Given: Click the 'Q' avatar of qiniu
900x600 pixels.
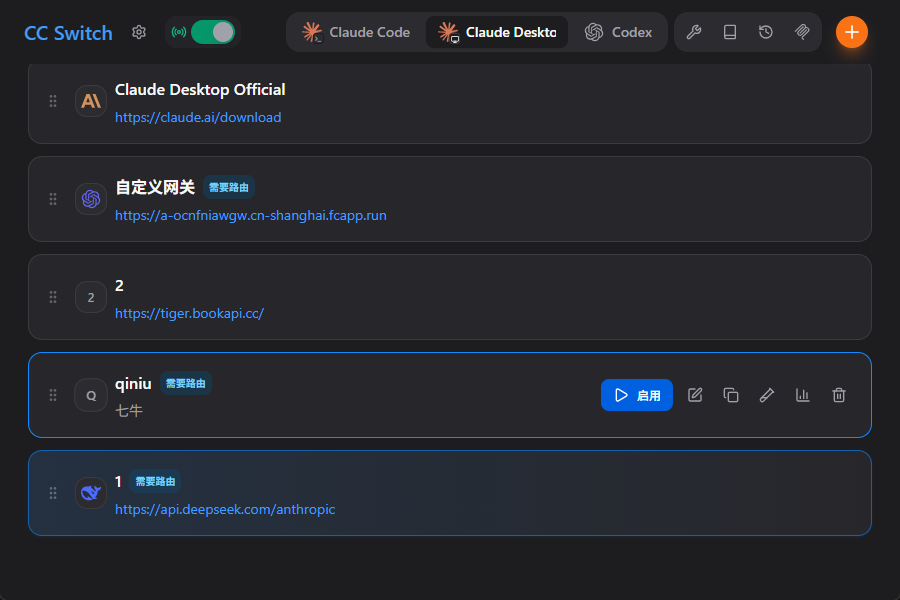Looking at the screenshot, I should (91, 395).
